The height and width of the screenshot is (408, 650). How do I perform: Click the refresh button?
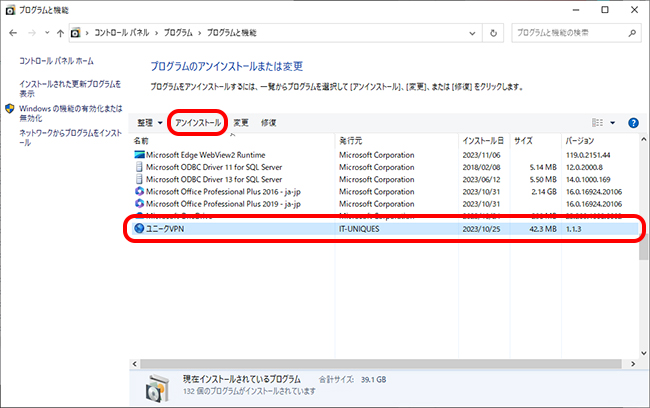493,33
